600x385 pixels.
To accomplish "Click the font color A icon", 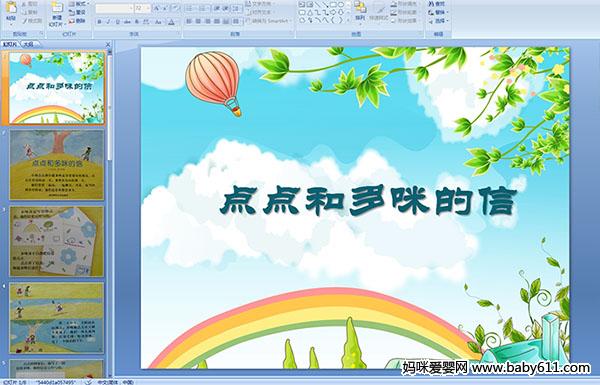I will (x=171, y=22).
